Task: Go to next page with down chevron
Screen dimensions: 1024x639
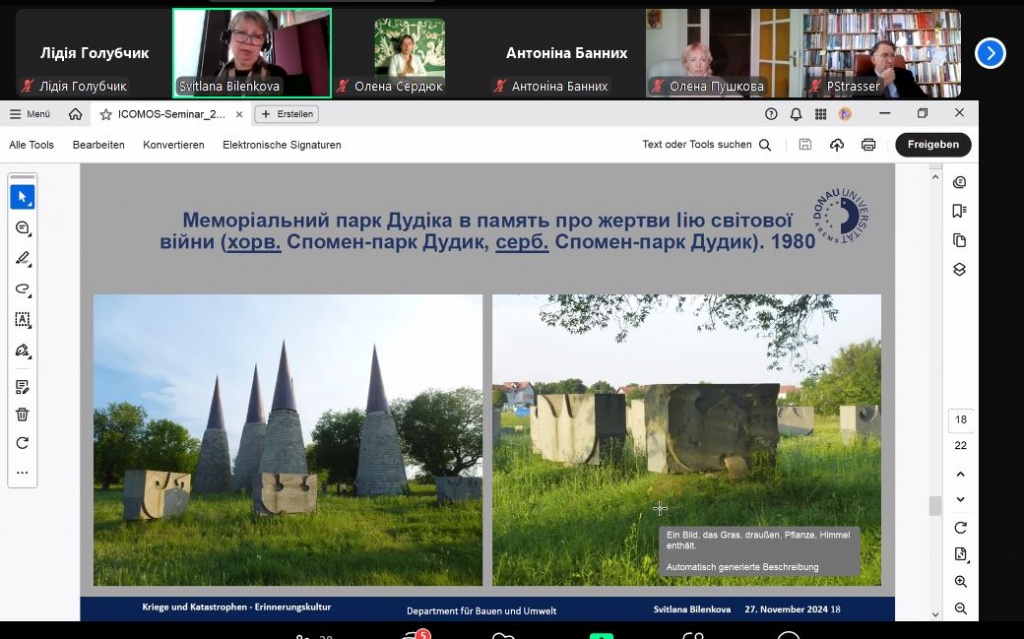Action: 960,499
